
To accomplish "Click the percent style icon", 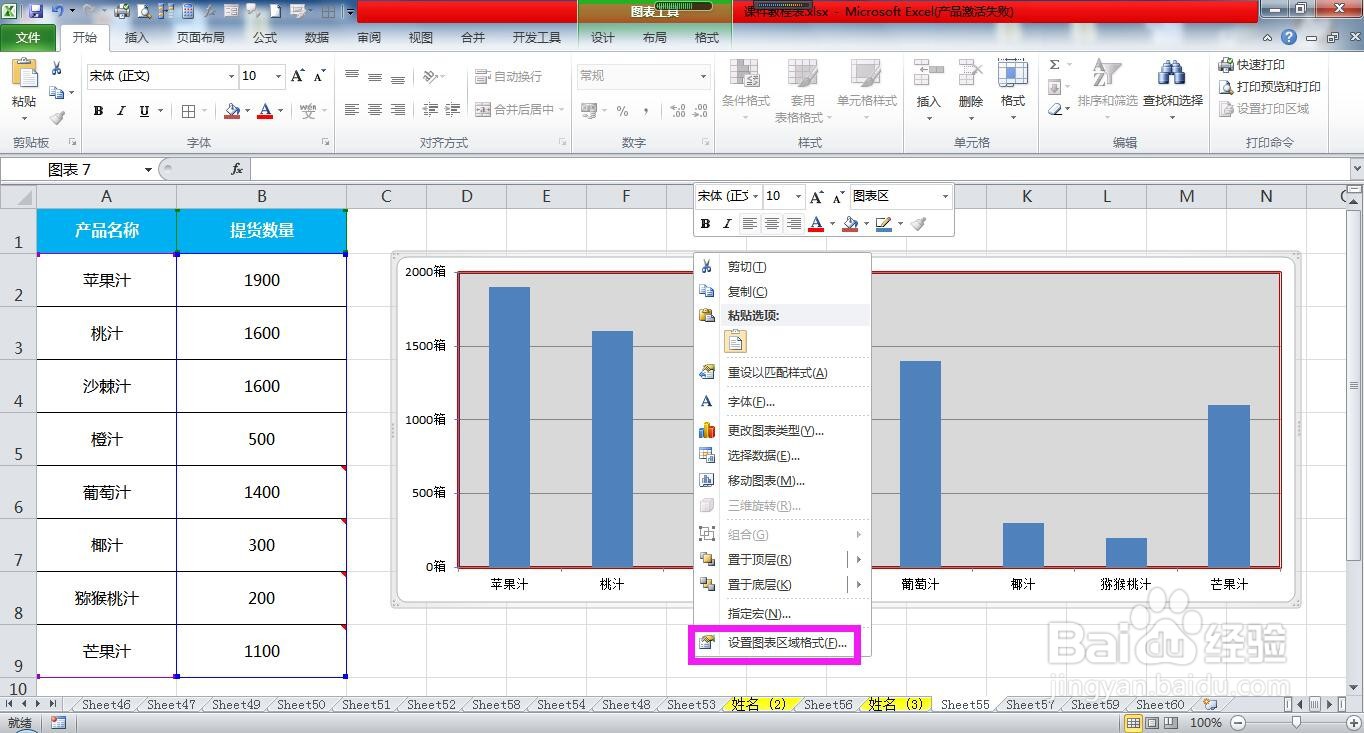I will [622, 111].
